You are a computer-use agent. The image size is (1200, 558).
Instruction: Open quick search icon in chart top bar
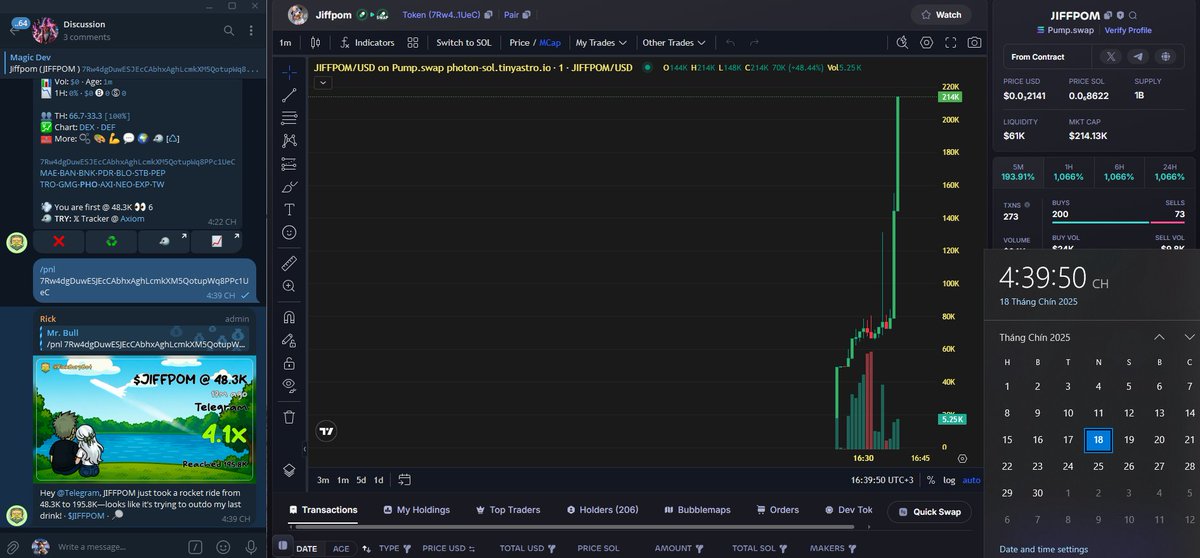pyautogui.click(x=902, y=43)
